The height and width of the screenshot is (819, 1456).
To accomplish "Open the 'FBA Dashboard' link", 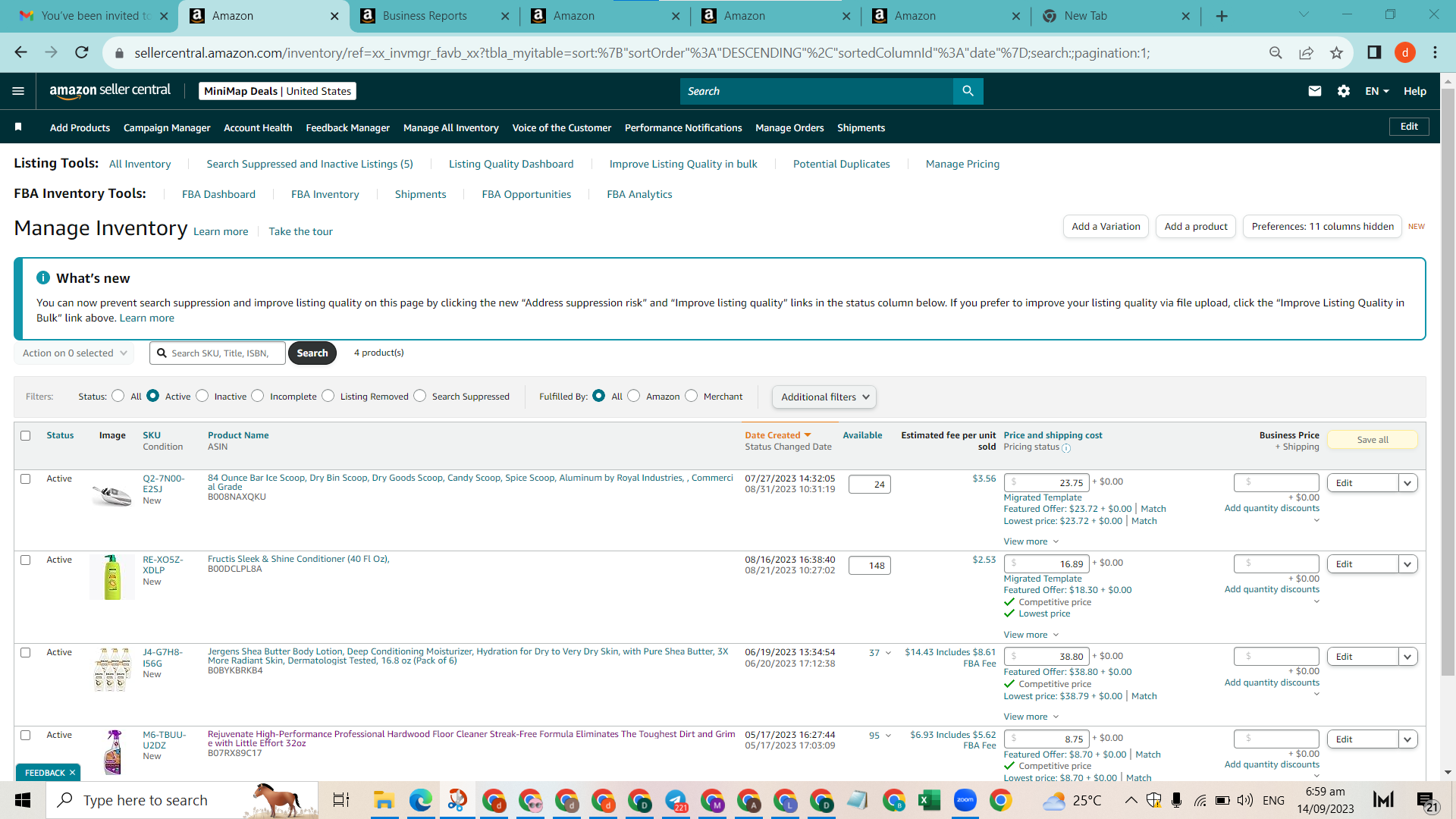I will 218,194.
